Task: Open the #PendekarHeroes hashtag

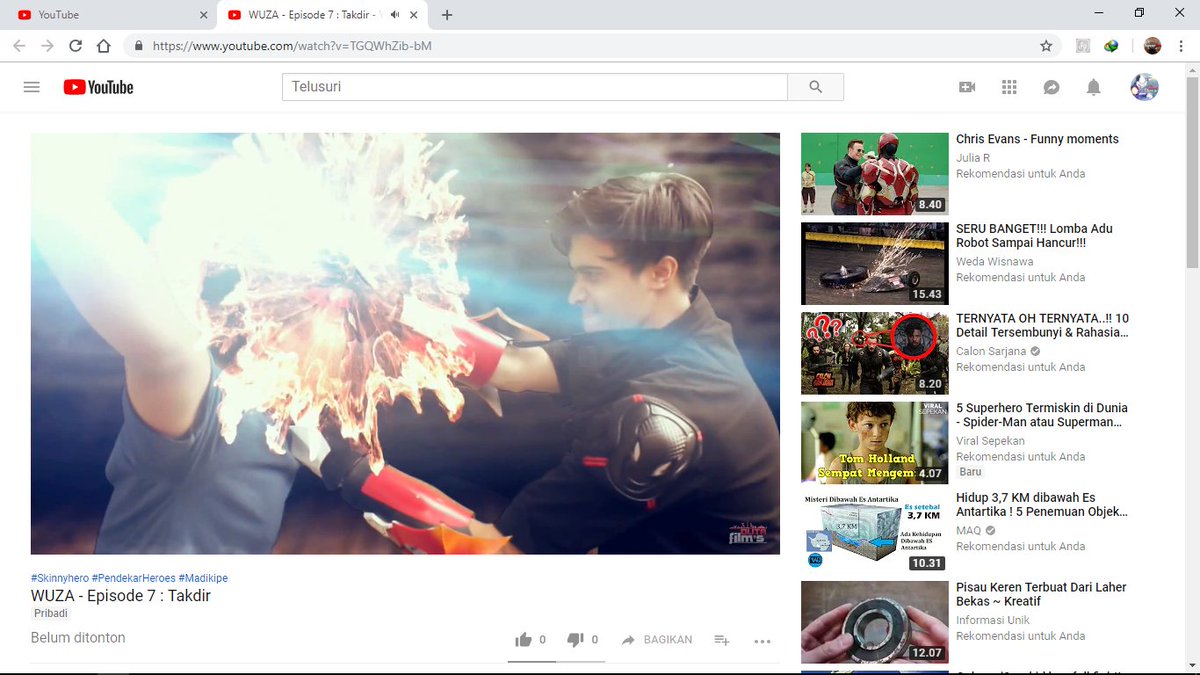Action: pyautogui.click(x=133, y=578)
